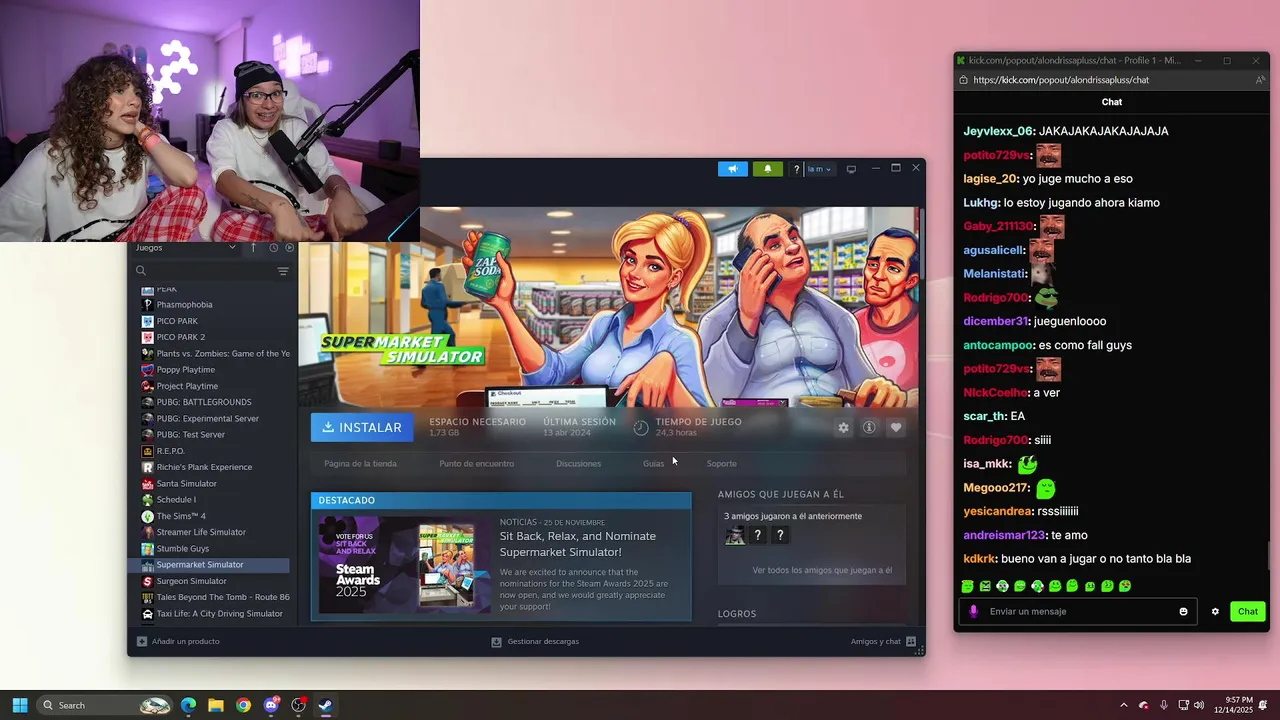Screen dimensions: 1280x720
Task: Open game info circle icon
Action: tap(869, 427)
